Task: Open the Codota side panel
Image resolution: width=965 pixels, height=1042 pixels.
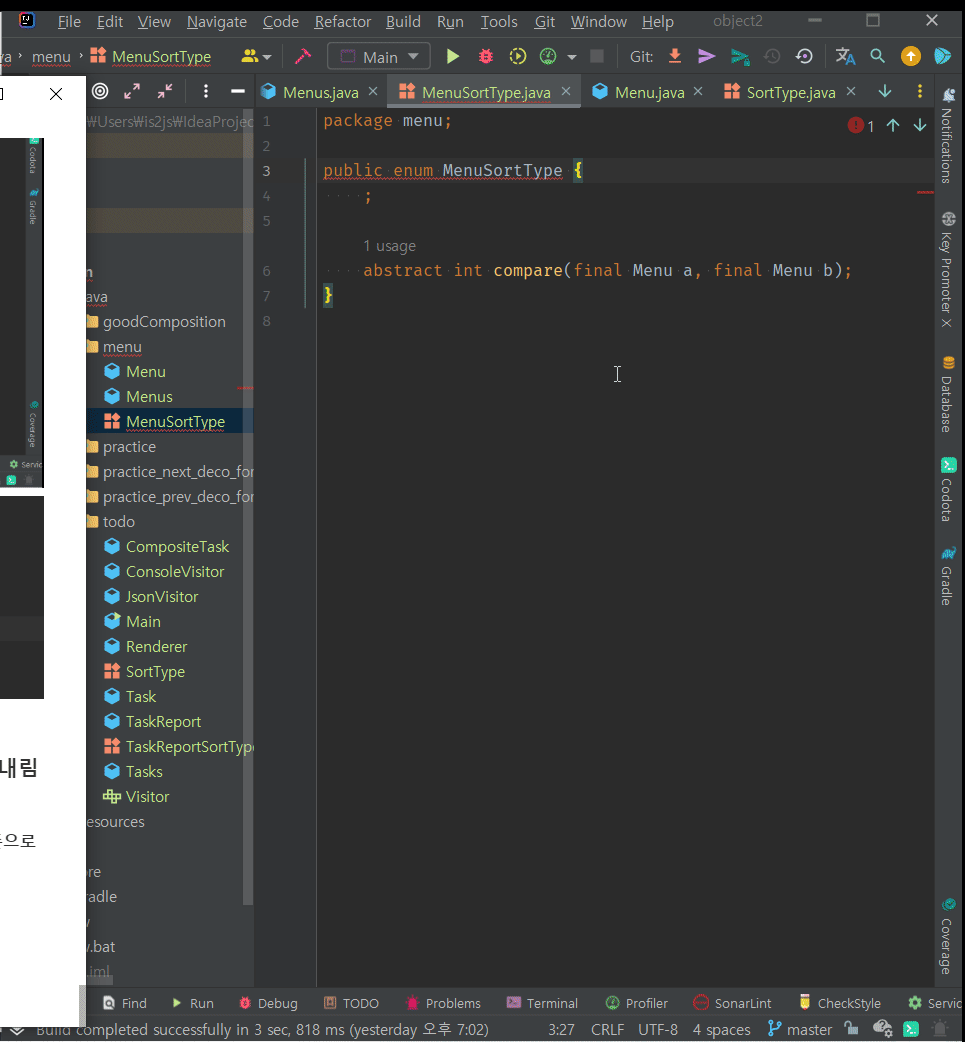Action: [x=948, y=489]
